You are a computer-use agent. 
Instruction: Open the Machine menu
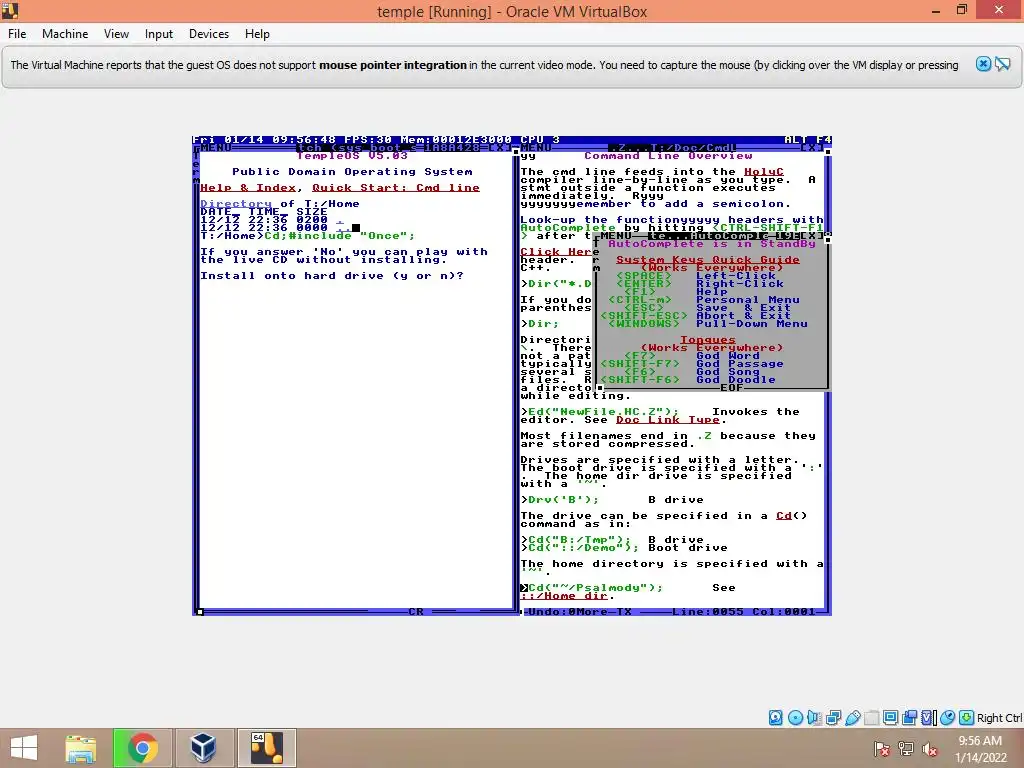coord(65,34)
